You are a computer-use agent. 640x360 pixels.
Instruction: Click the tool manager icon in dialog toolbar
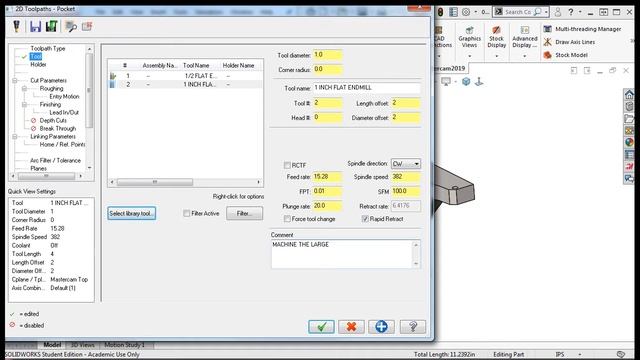(16, 27)
